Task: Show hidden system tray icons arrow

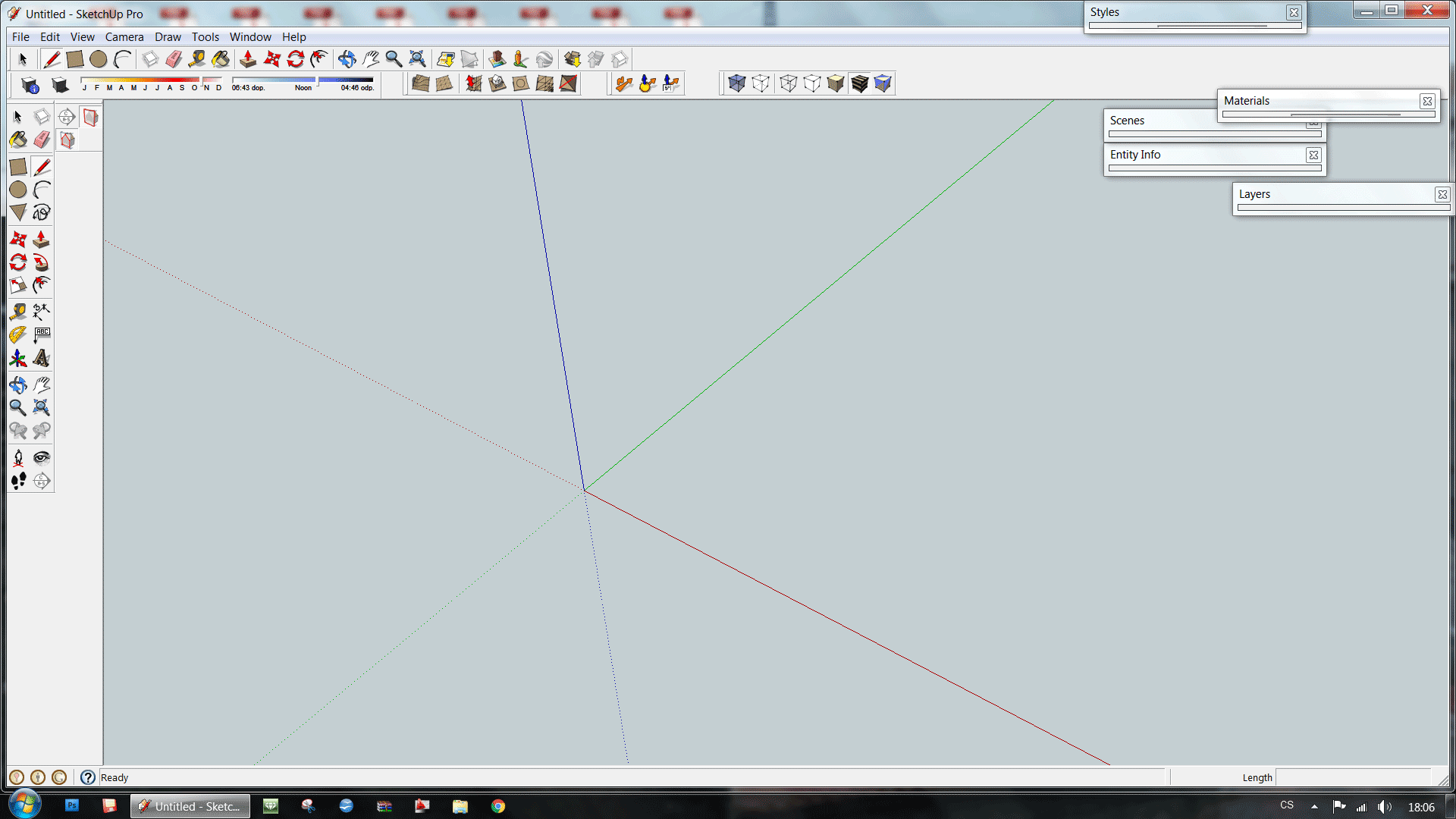Action: point(1314,807)
